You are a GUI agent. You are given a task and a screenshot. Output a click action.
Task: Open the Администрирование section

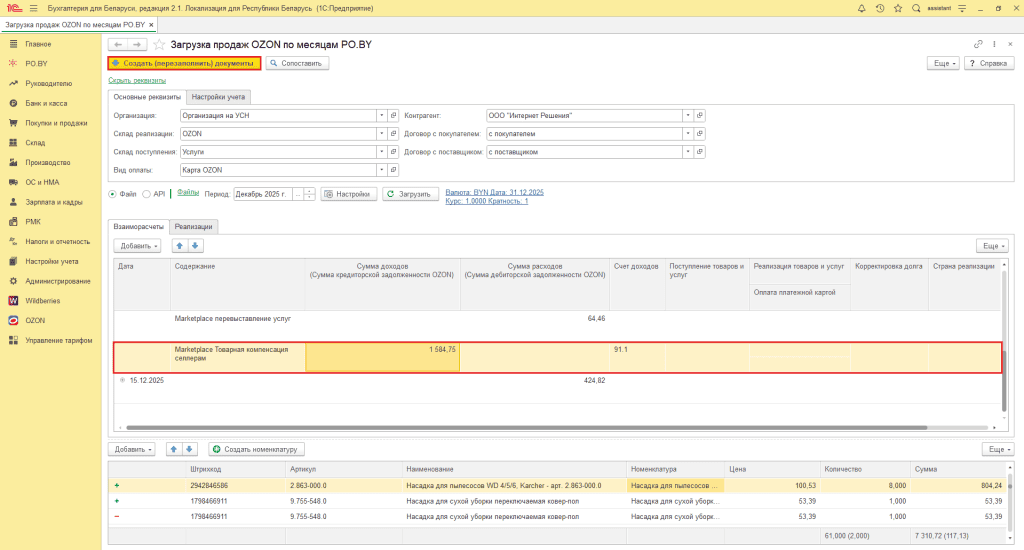click(x=57, y=281)
